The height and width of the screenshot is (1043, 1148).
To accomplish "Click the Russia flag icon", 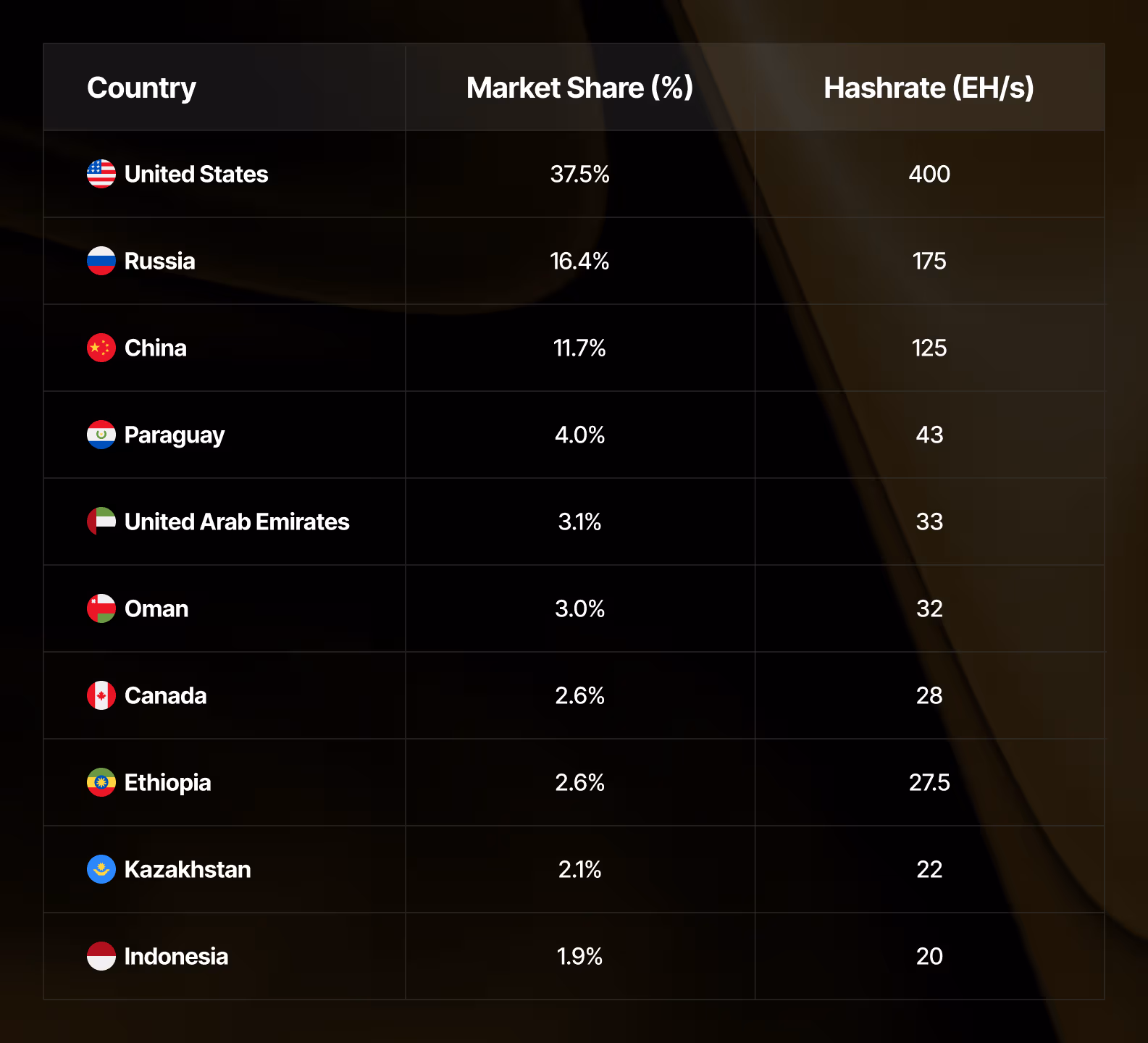I will [101, 261].
